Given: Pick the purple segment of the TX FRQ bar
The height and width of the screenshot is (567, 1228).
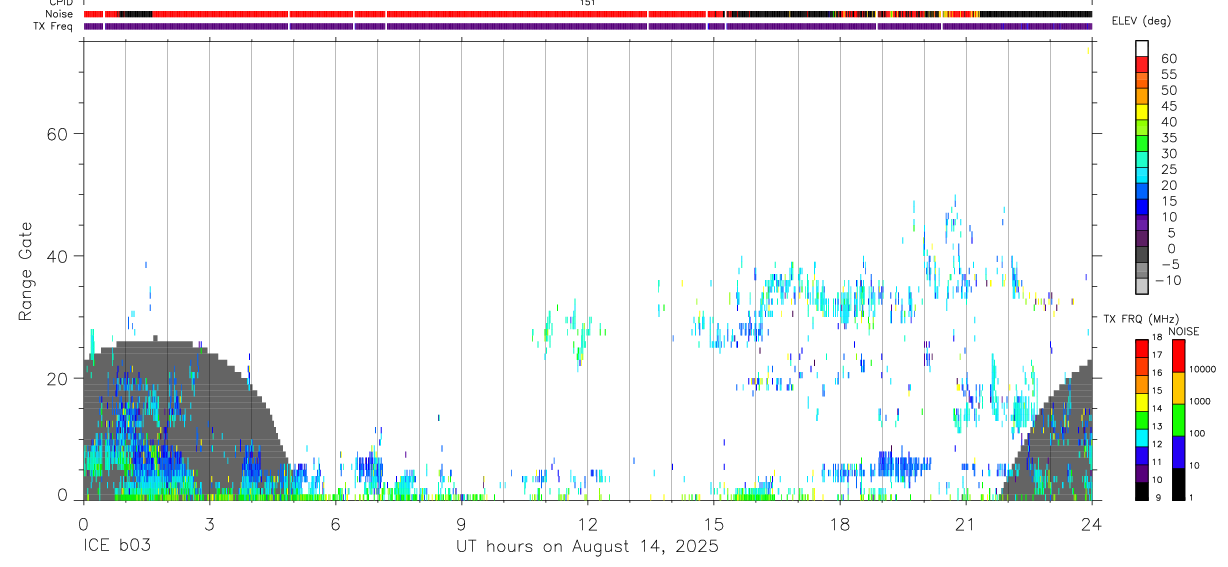Looking at the screenshot, I should point(1141,472).
